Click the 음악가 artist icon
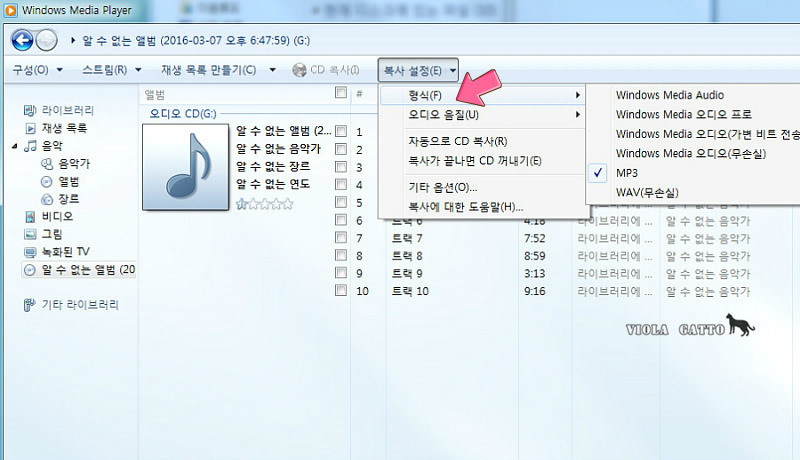 coord(46,164)
